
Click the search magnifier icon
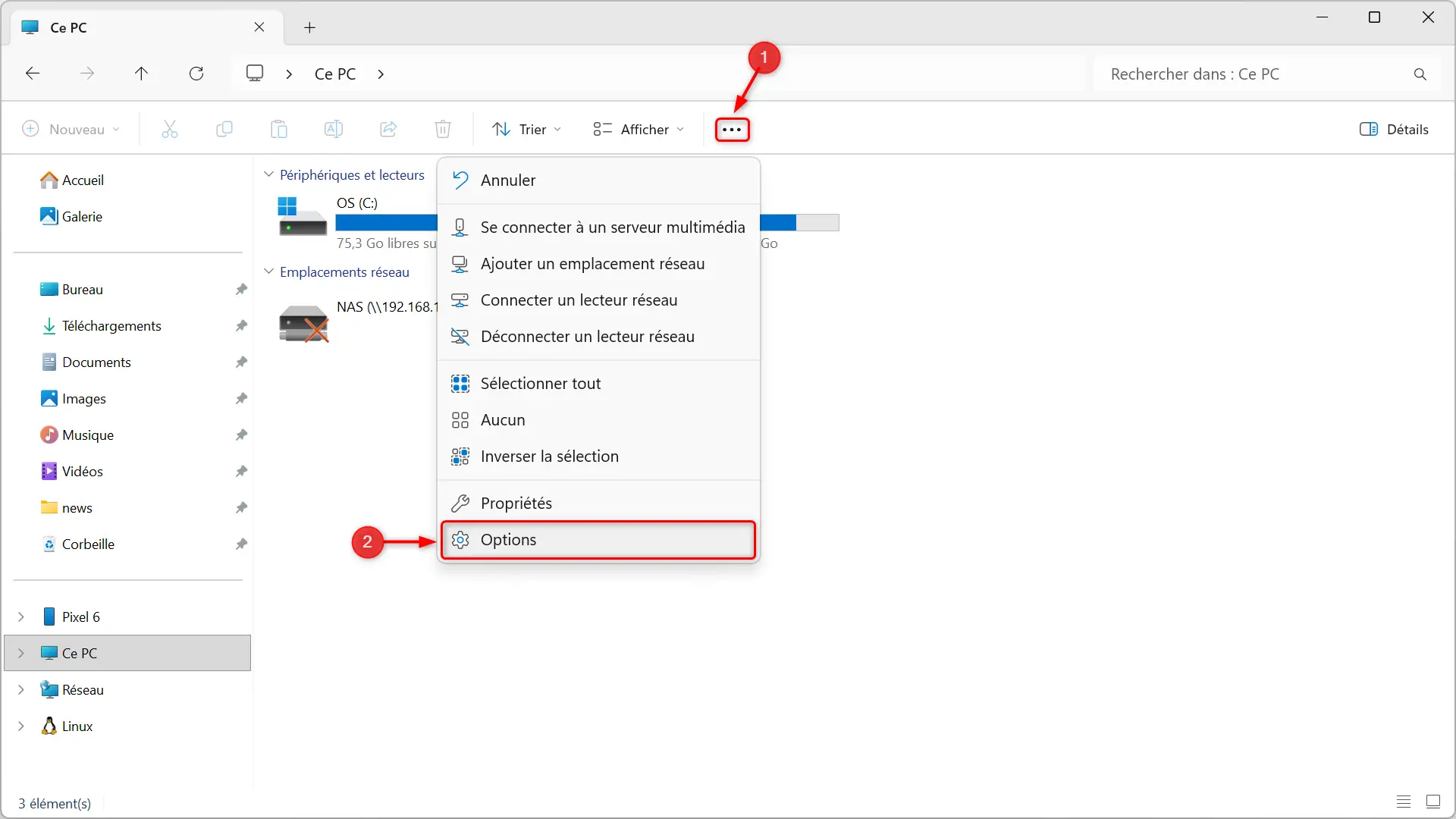point(1420,74)
